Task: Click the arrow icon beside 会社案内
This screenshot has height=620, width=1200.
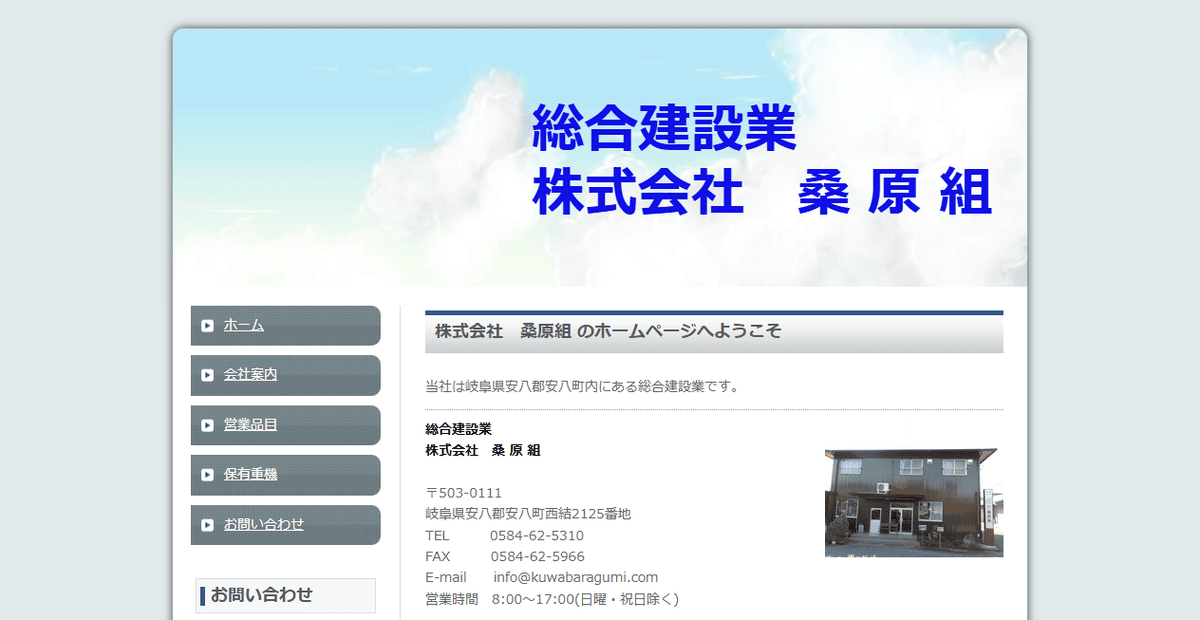Action: tap(207, 375)
